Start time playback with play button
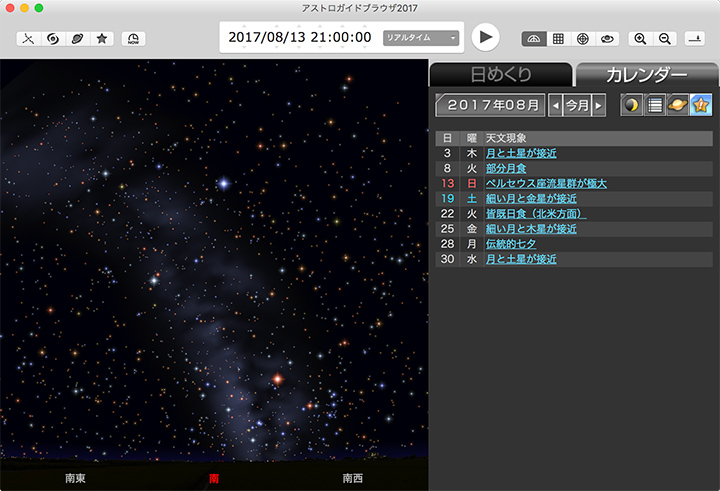Viewport: 720px width, 491px height. pyautogui.click(x=486, y=37)
